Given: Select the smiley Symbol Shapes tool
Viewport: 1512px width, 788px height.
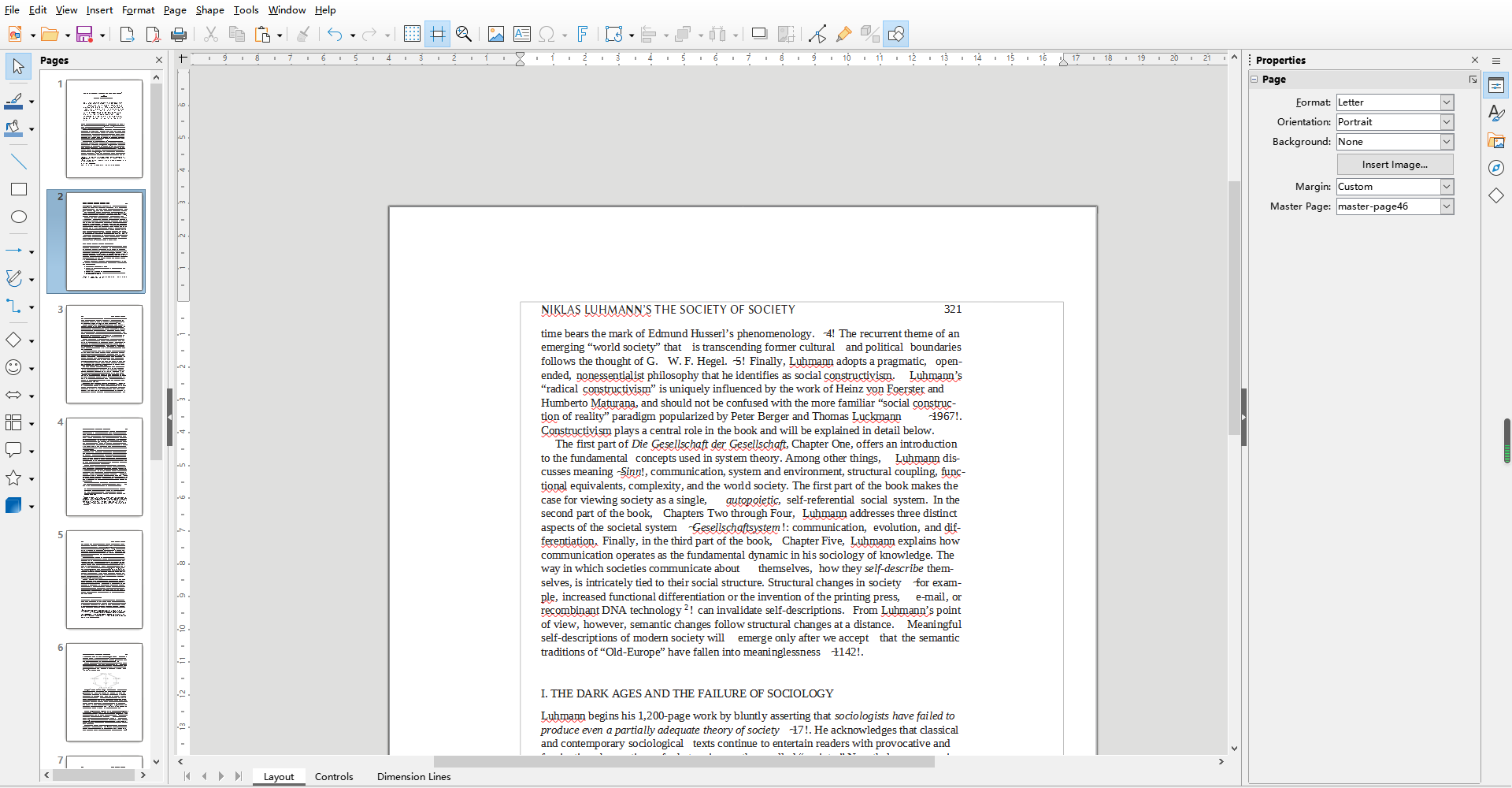Looking at the screenshot, I should [x=14, y=368].
